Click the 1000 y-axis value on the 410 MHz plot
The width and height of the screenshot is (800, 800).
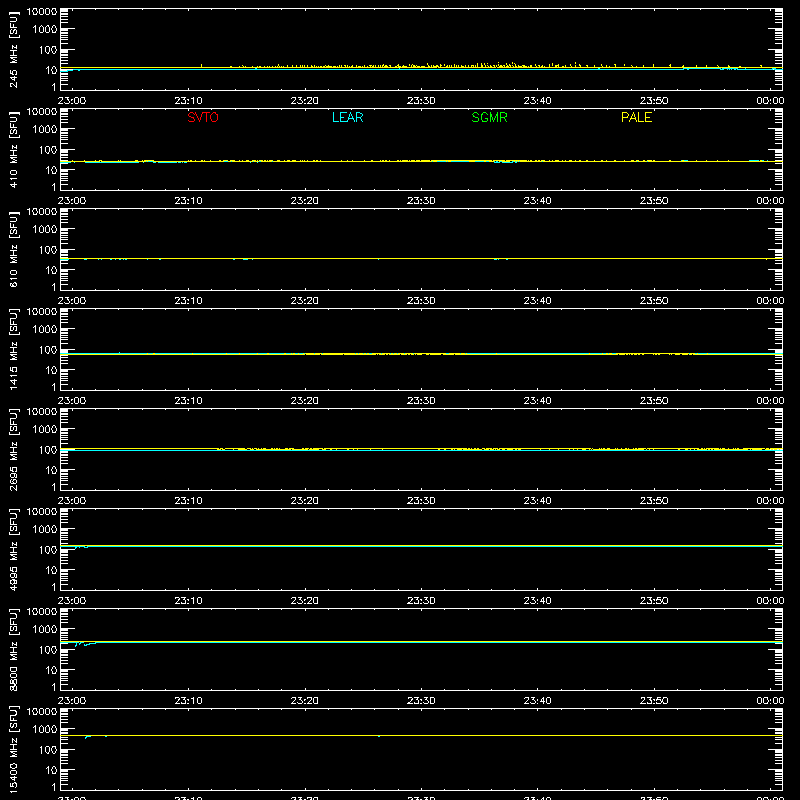[45, 129]
